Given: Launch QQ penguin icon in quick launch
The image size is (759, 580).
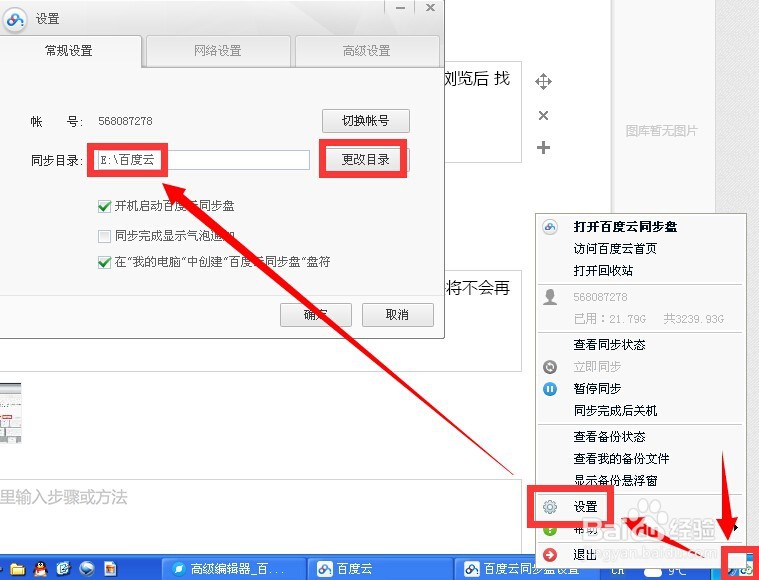Looking at the screenshot, I should click(x=41, y=569).
